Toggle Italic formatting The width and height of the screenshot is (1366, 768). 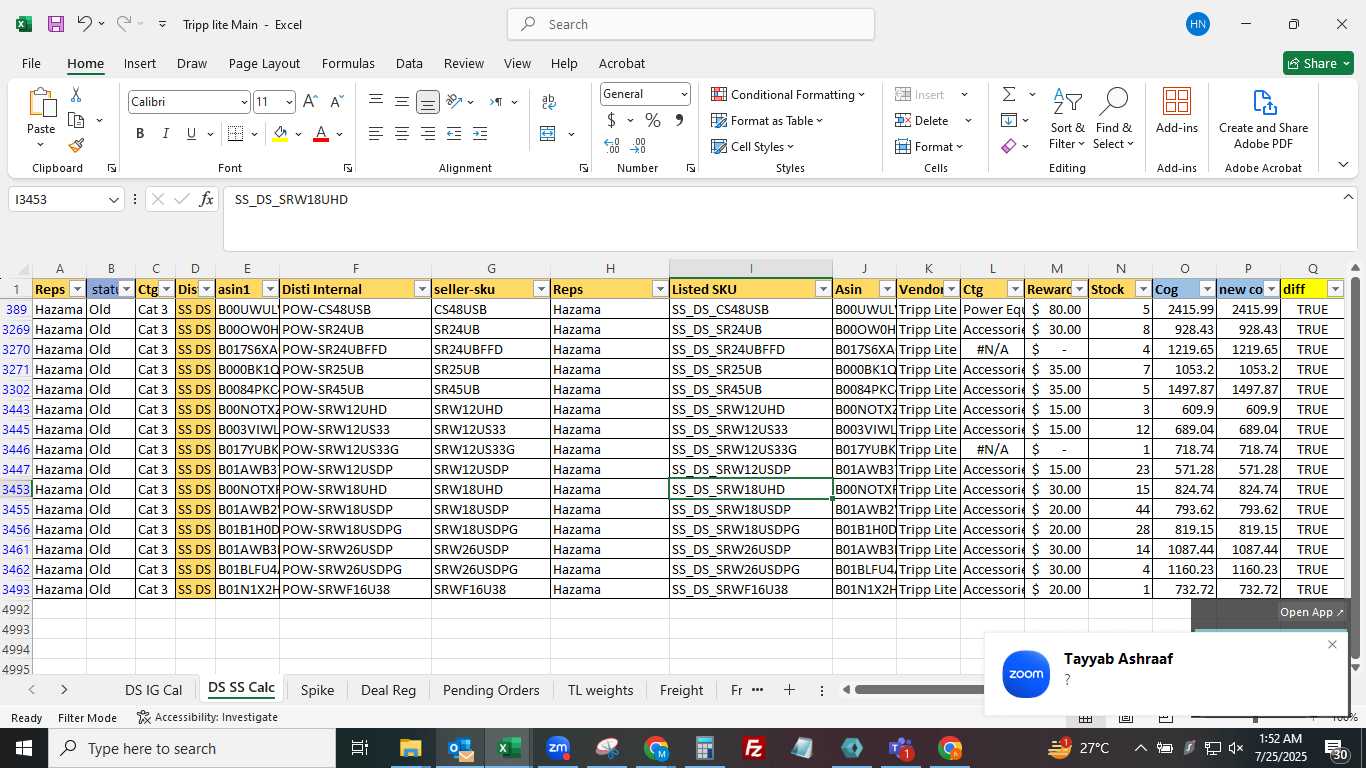tap(166, 134)
